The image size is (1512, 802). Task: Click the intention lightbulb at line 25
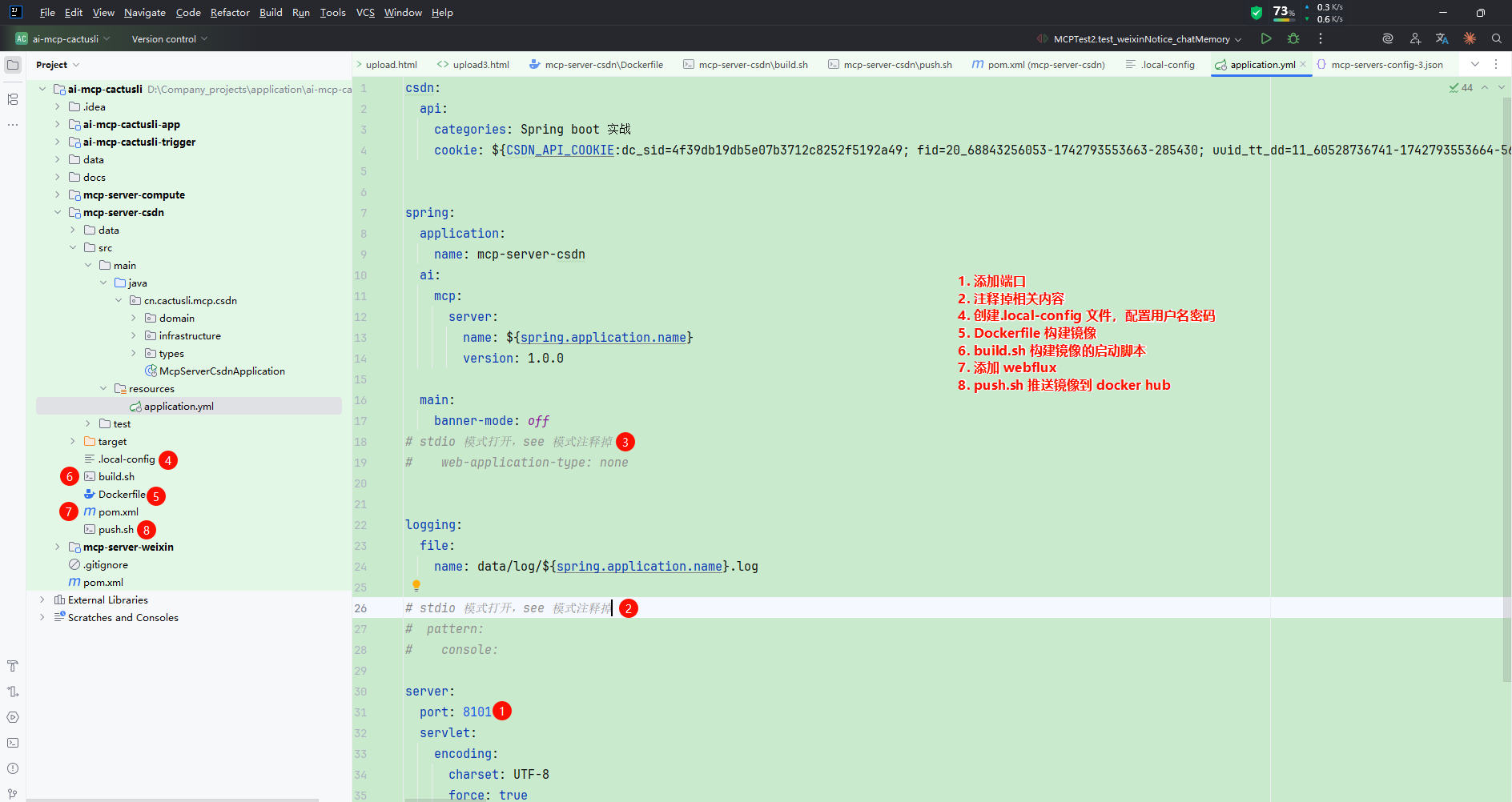[416, 586]
